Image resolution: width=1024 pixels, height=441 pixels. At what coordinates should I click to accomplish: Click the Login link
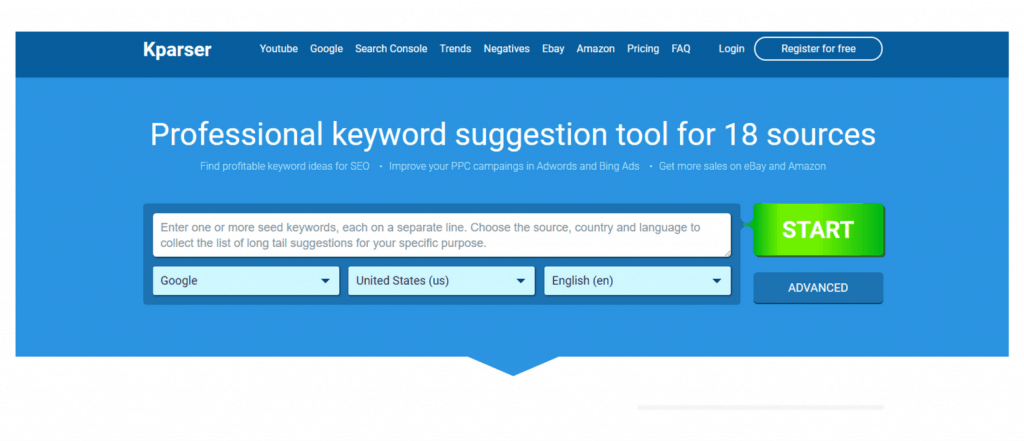tap(731, 49)
